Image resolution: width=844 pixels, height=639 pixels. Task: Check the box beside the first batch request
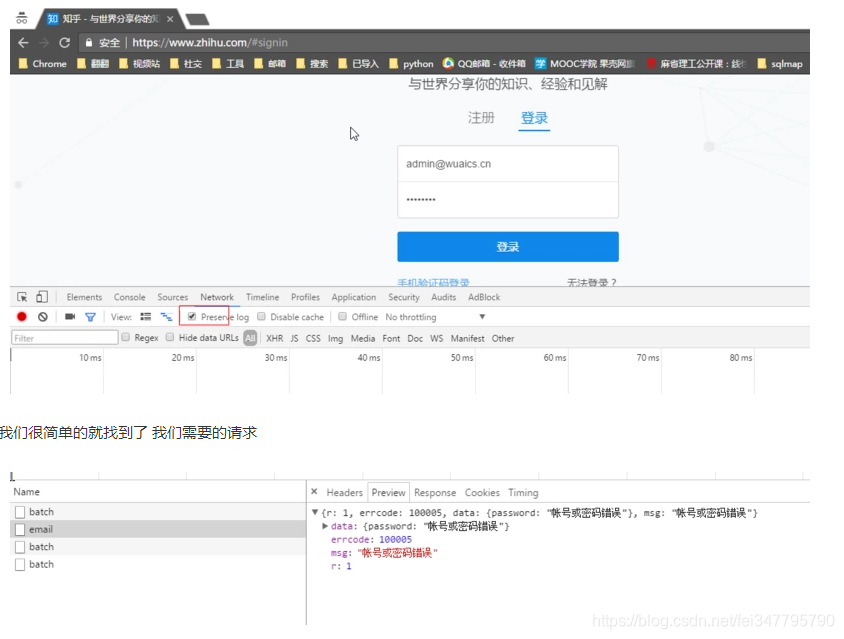[20, 512]
